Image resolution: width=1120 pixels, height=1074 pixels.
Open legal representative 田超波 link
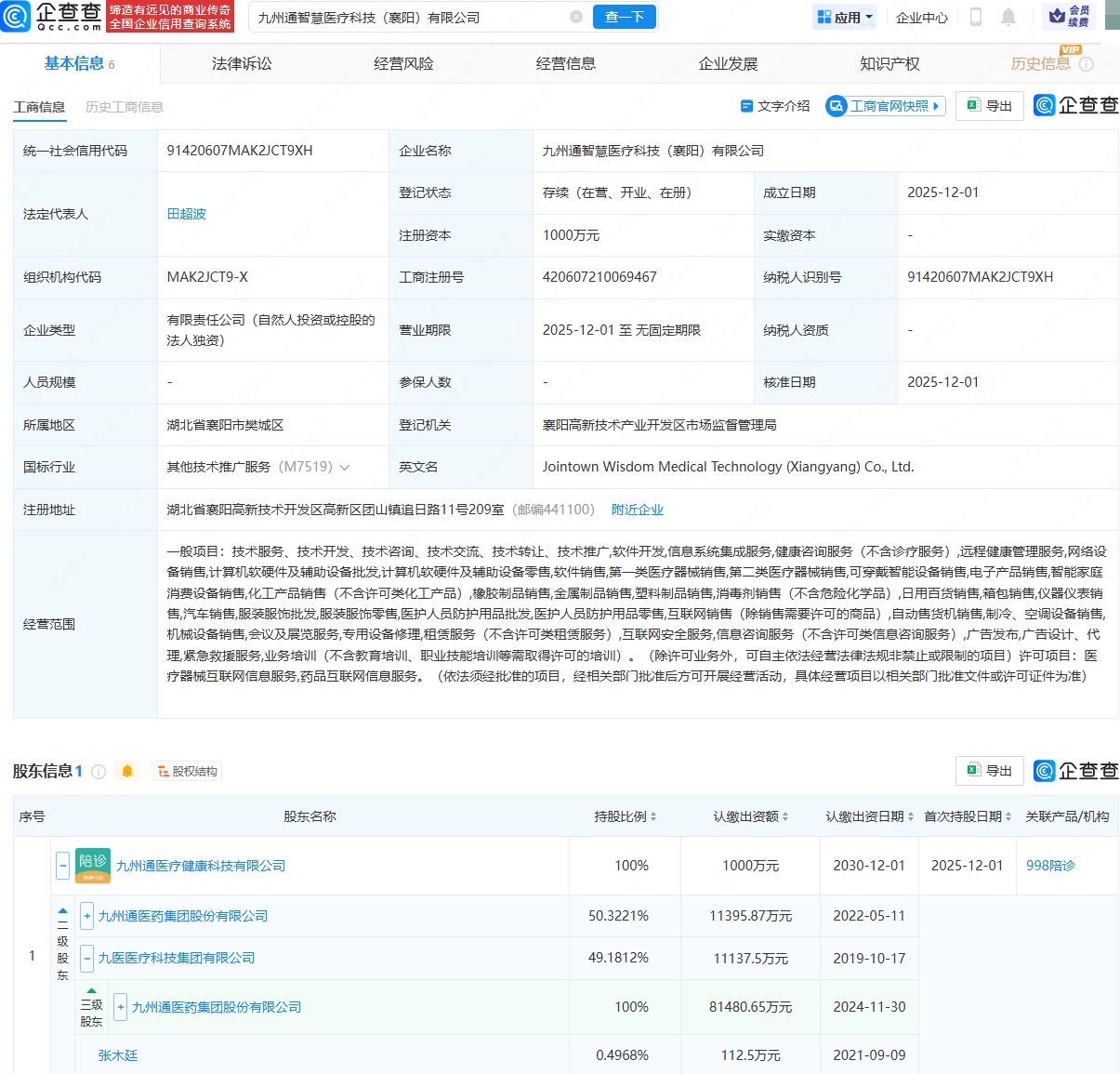point(186,214)
